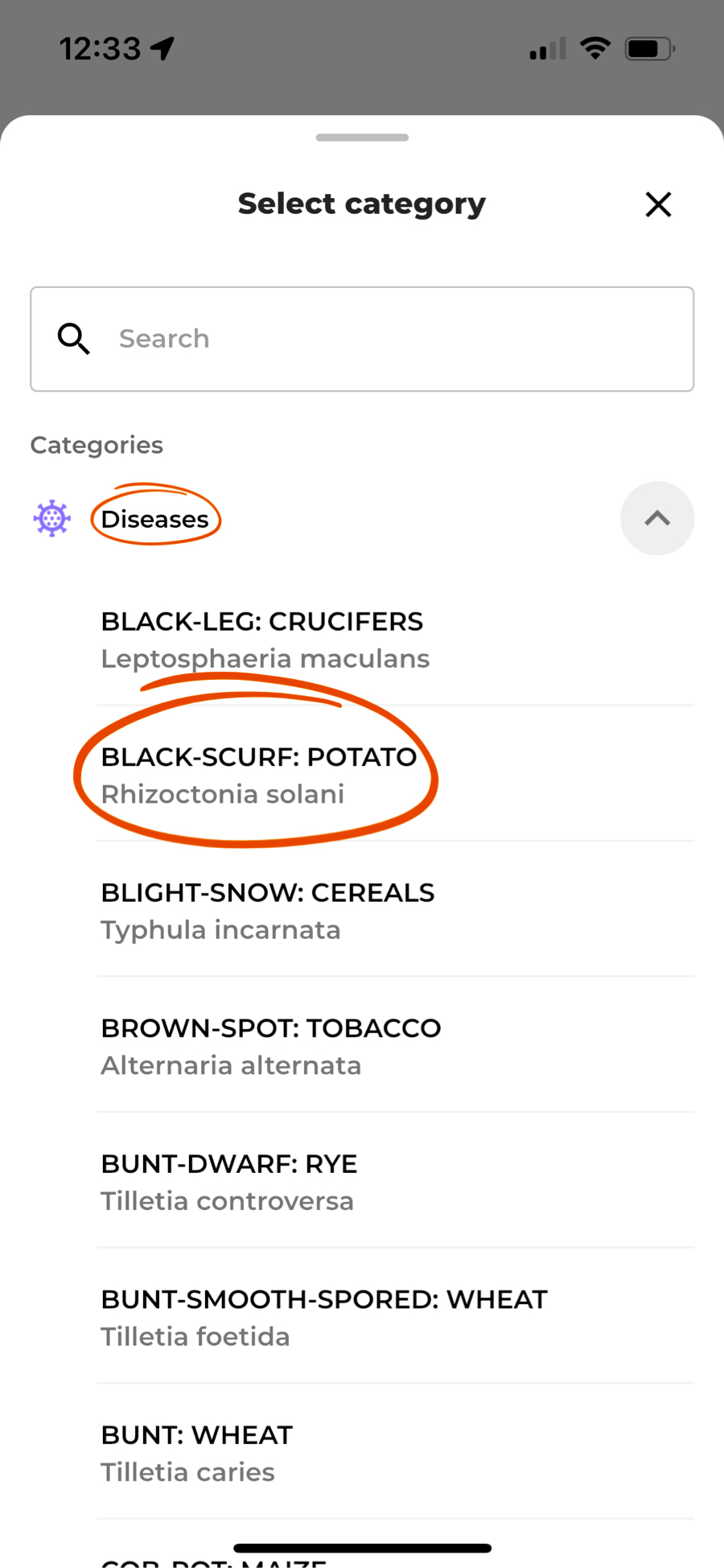724x1568 pixels.
Task: Choose BLACK-SCURF: POTATO disease
Action: [395, 774]
